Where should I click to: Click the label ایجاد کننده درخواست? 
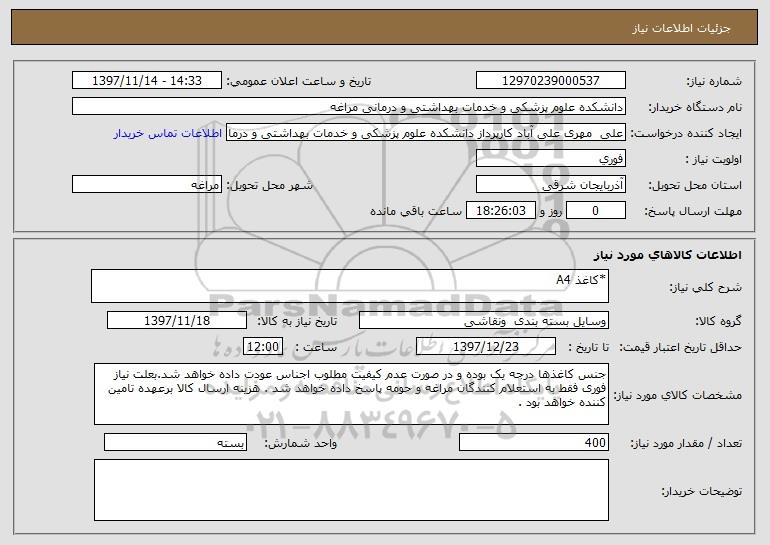click(x=686, y=133)
